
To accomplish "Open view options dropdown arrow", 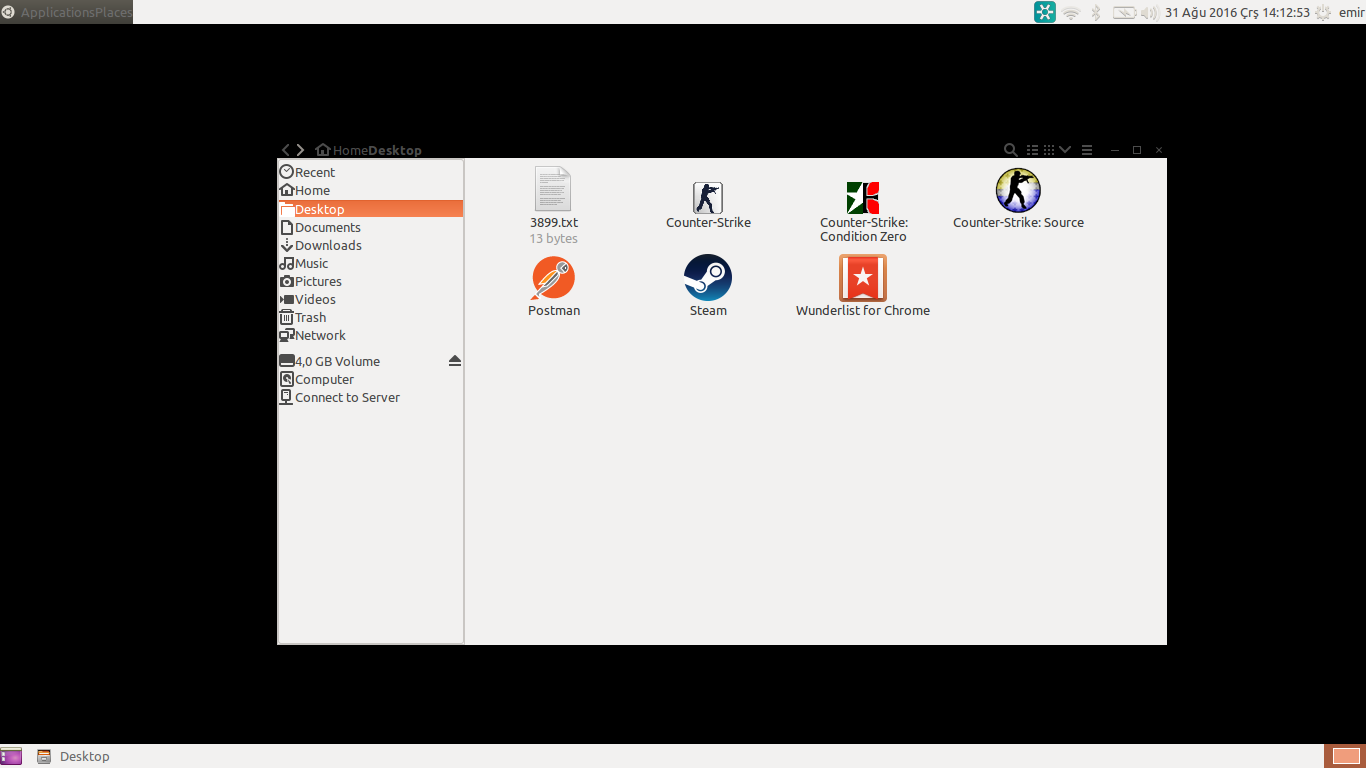I will coord(1065,150).
